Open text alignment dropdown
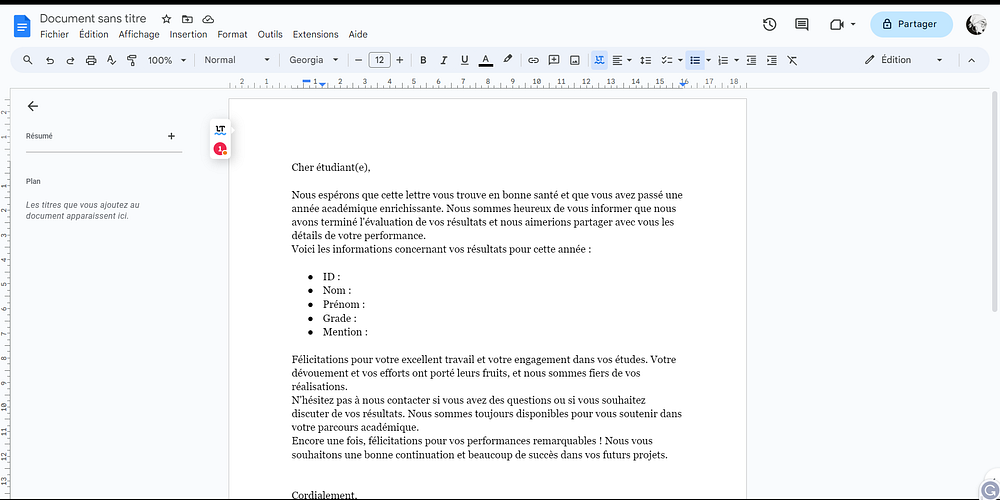 coord(622,61)
